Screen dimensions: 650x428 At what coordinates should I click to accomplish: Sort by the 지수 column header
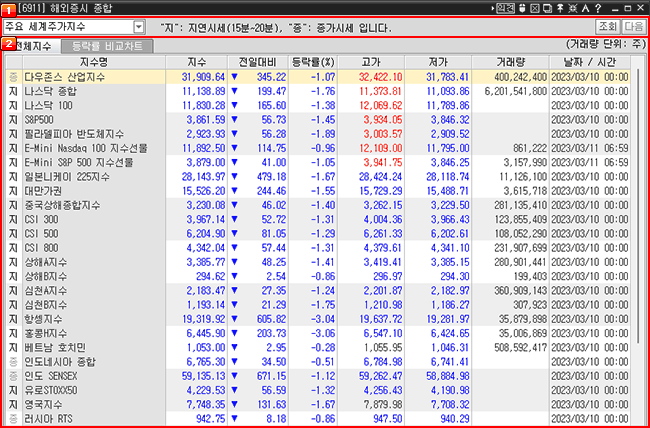pos(196,63)
